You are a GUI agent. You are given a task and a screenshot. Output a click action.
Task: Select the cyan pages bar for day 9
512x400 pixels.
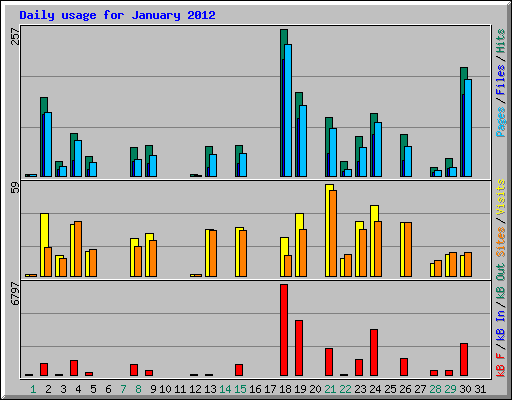coord(153,166)
